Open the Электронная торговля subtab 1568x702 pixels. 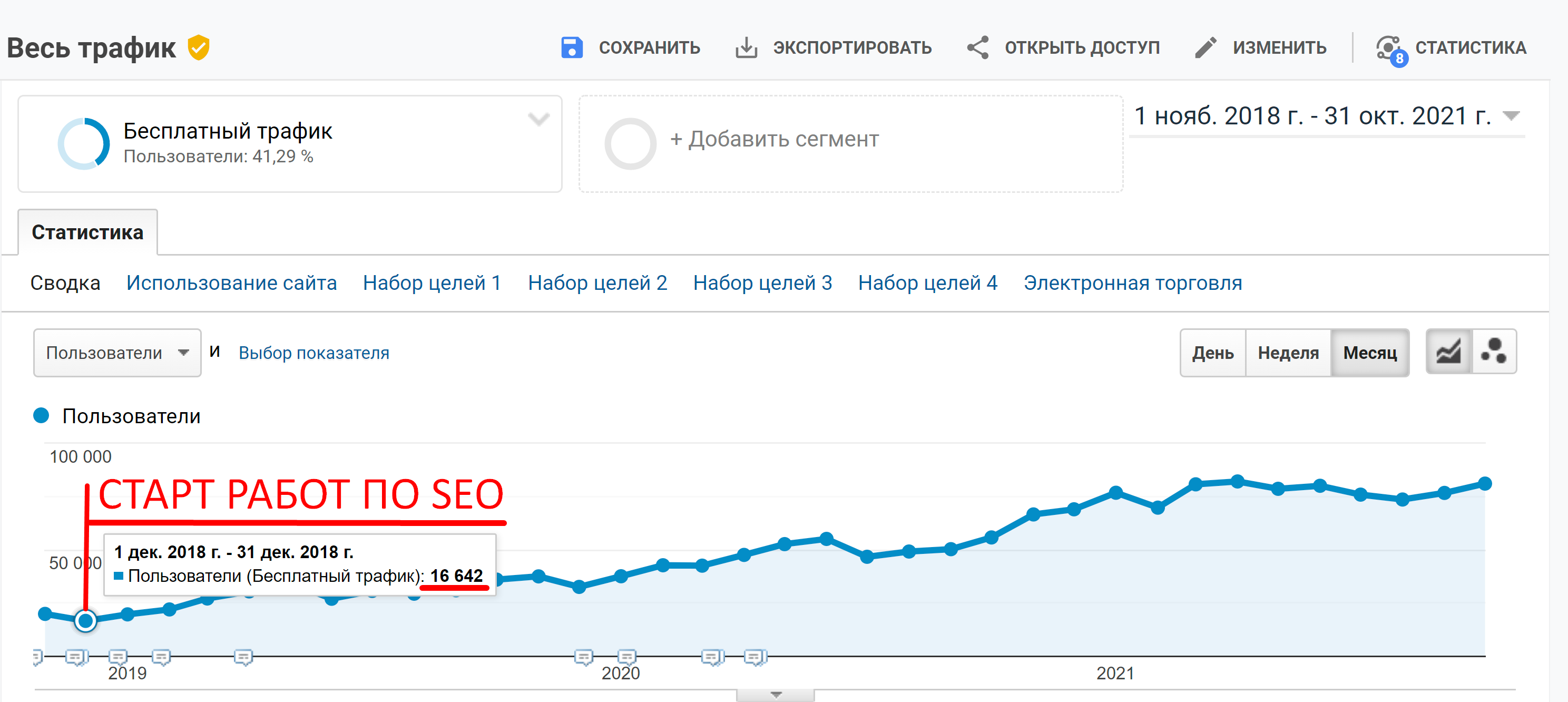point(1133,283)
